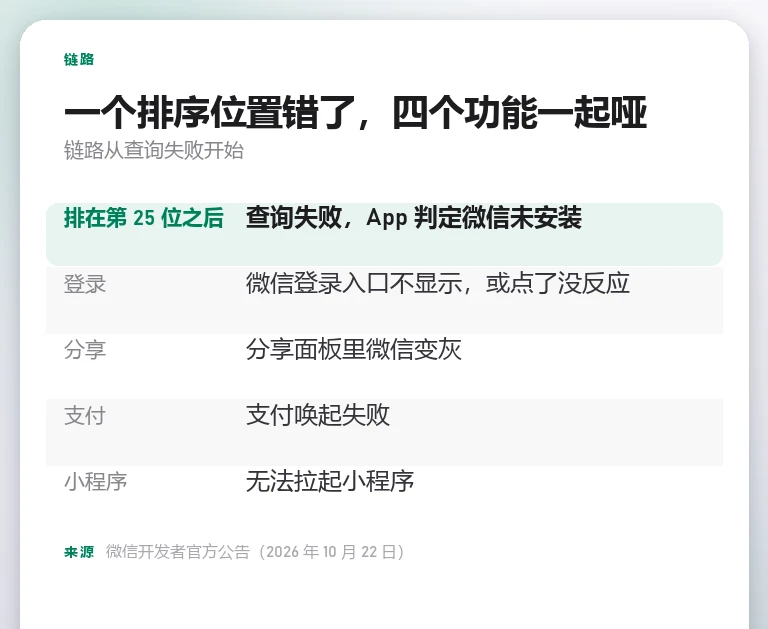Click the '登录' row label
The image size is (768, 629).
(x=85, y=284)
